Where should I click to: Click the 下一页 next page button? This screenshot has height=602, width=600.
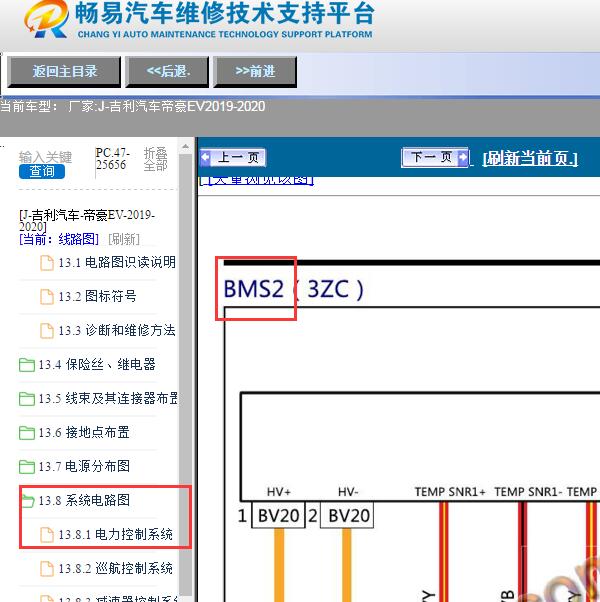[x=435, y=157]
